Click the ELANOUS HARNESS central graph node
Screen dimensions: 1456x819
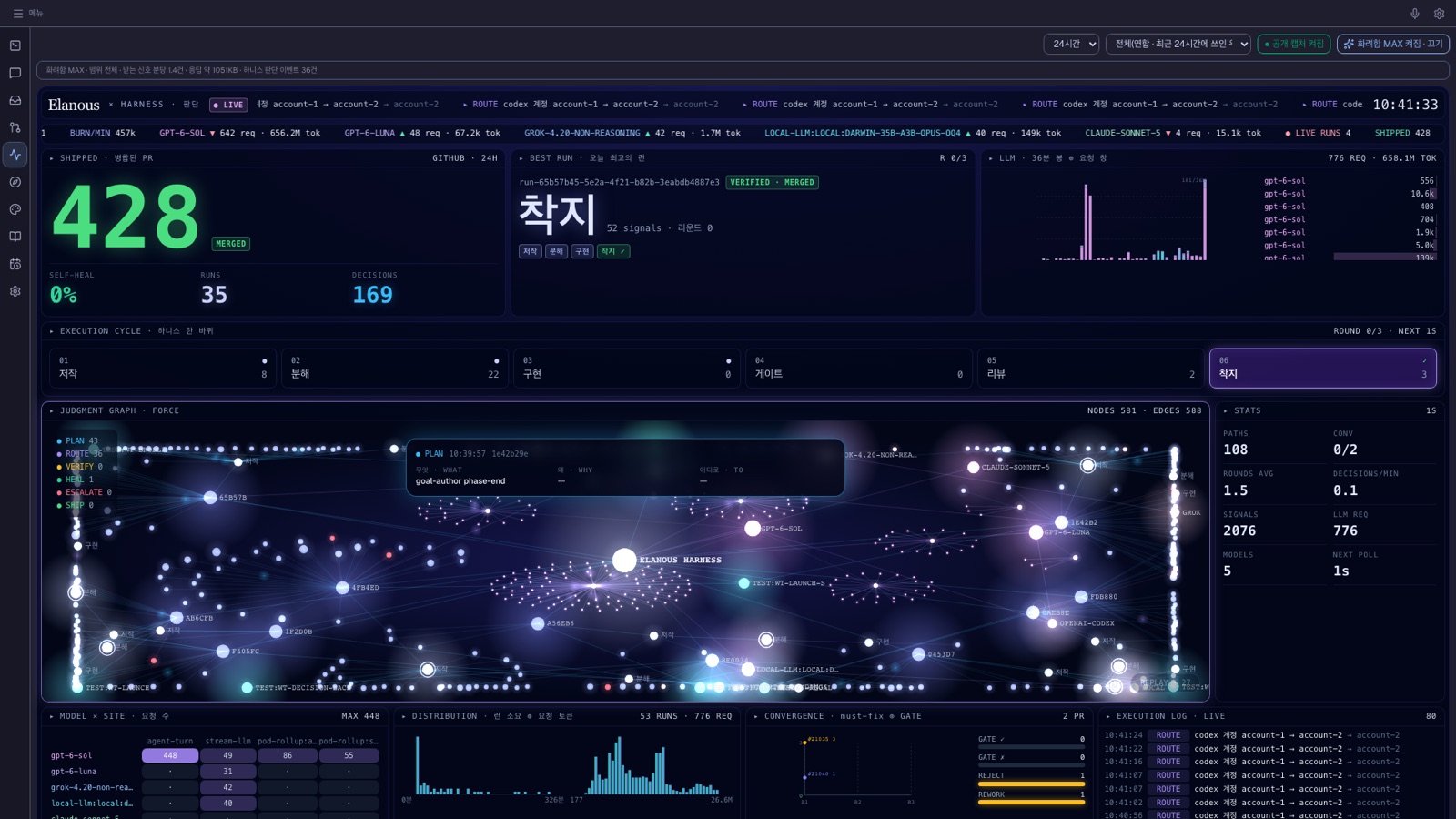point(624,560)
